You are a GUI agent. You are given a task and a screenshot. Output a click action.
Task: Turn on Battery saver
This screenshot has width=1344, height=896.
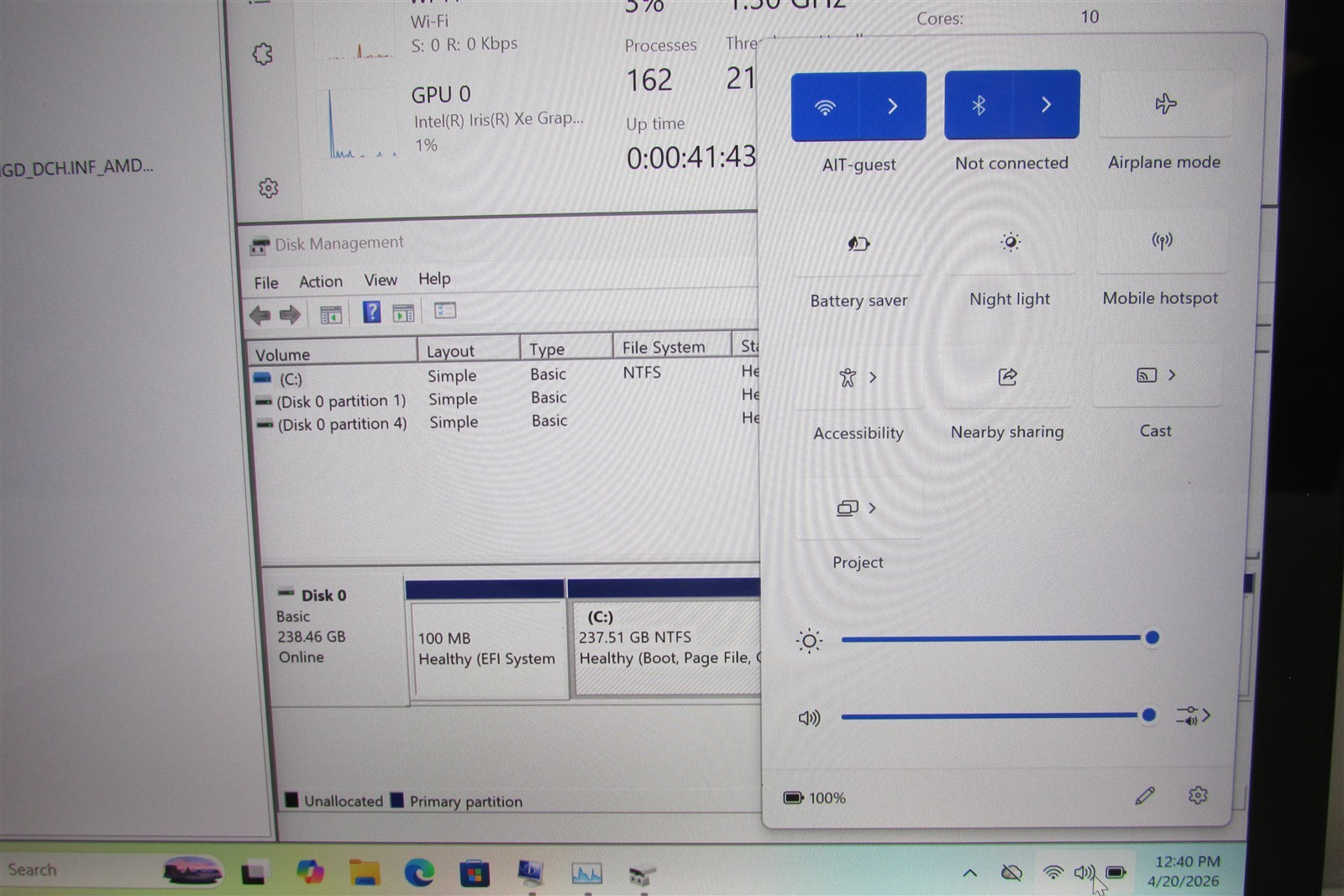(x=858, y=244)
